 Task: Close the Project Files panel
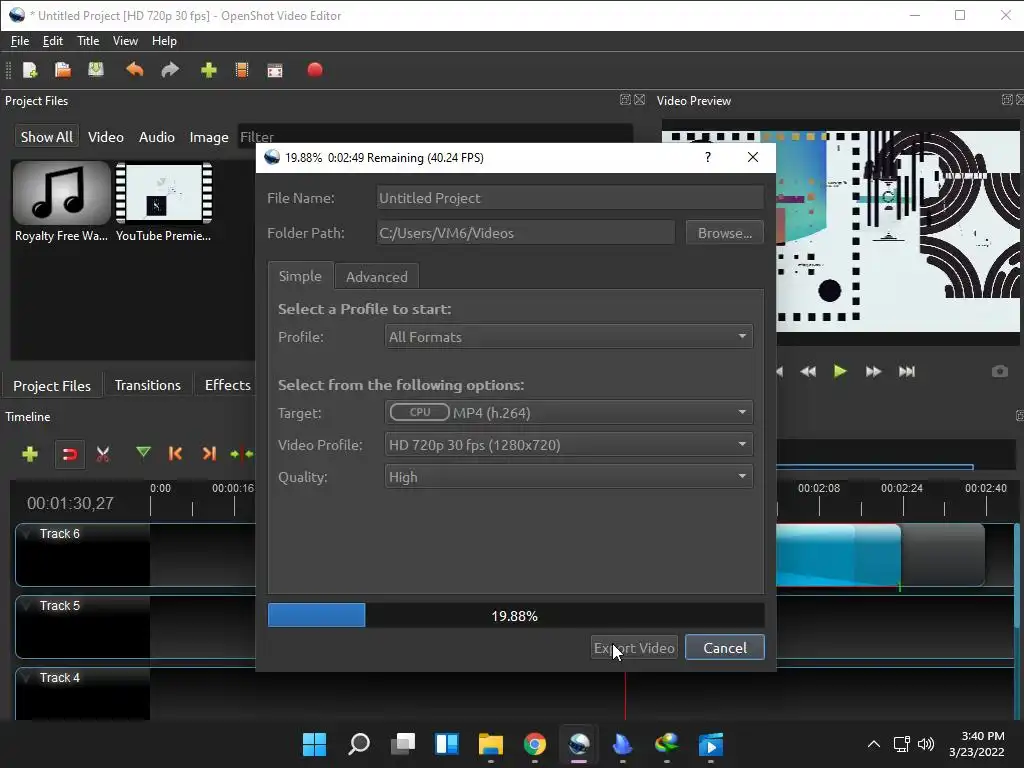[640, 100]
